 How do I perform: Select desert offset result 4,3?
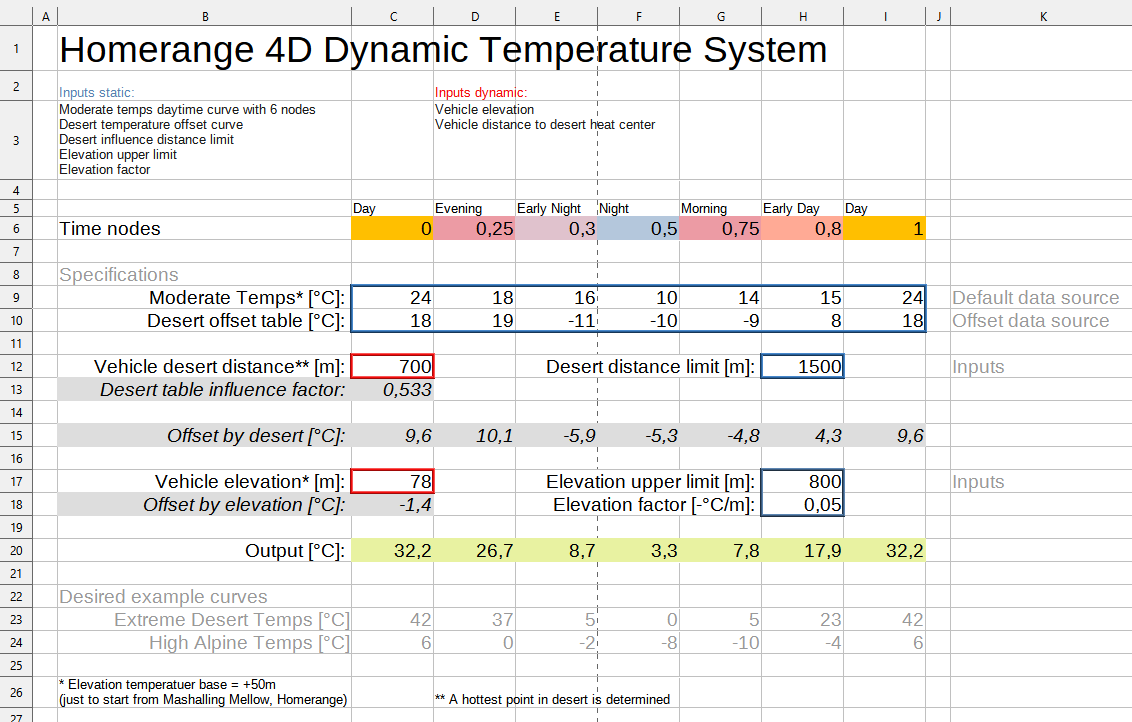pyautogui.click(x=802, y=435)
